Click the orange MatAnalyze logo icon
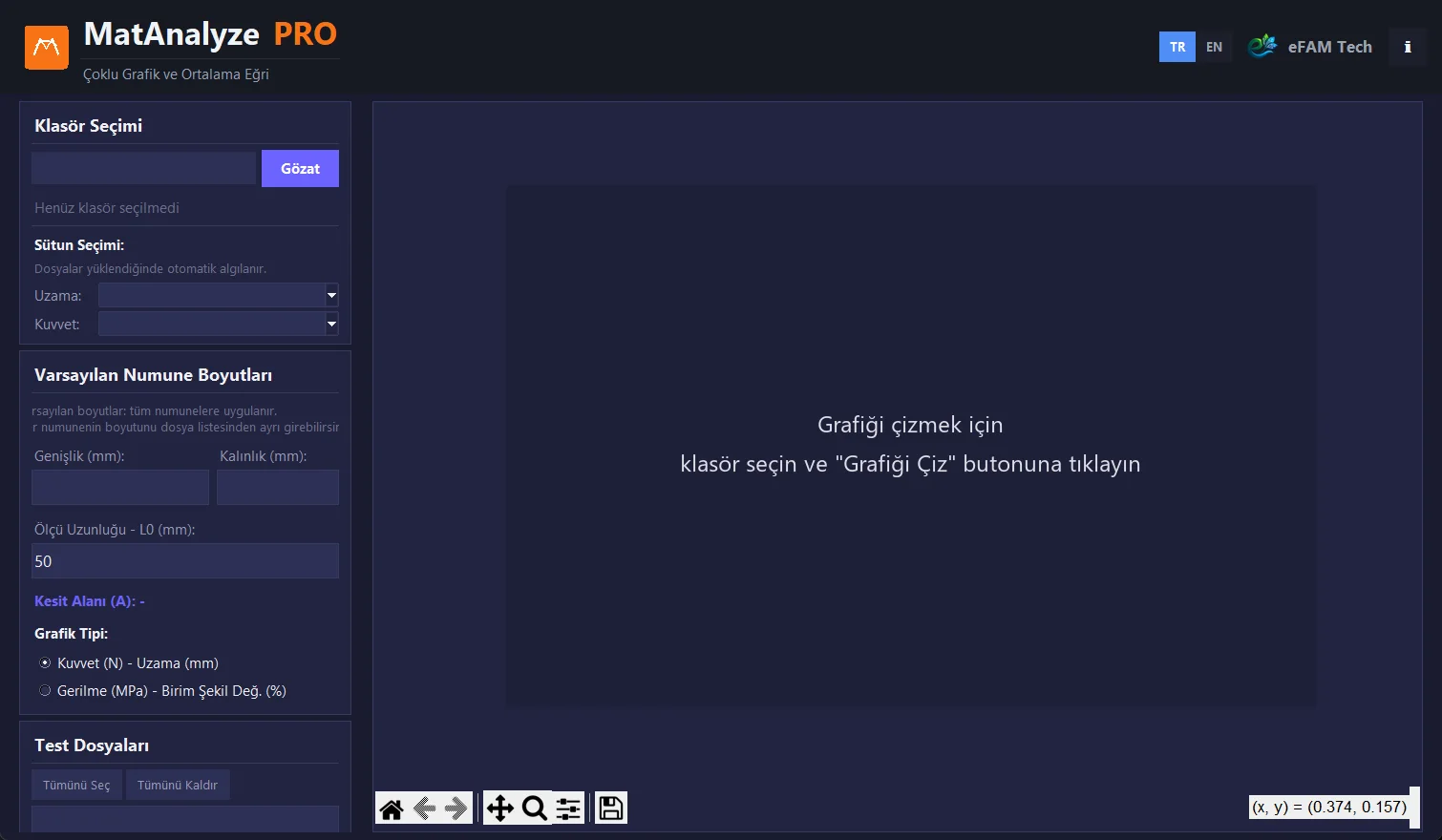This screenshot has height=840, width=1442. [47, 48]
